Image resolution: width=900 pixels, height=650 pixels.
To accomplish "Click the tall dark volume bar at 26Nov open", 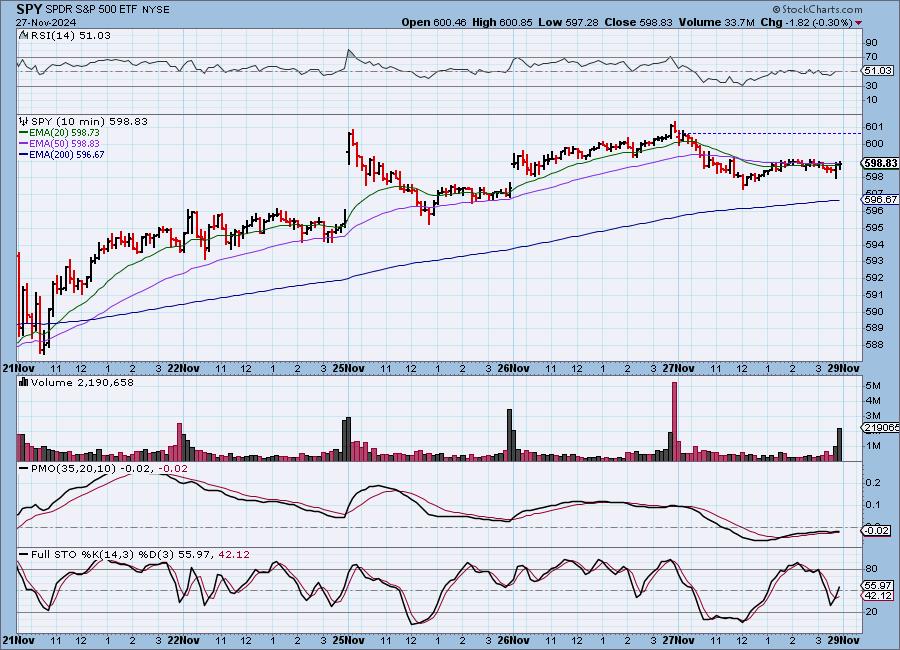I will [x=509, y=435].
